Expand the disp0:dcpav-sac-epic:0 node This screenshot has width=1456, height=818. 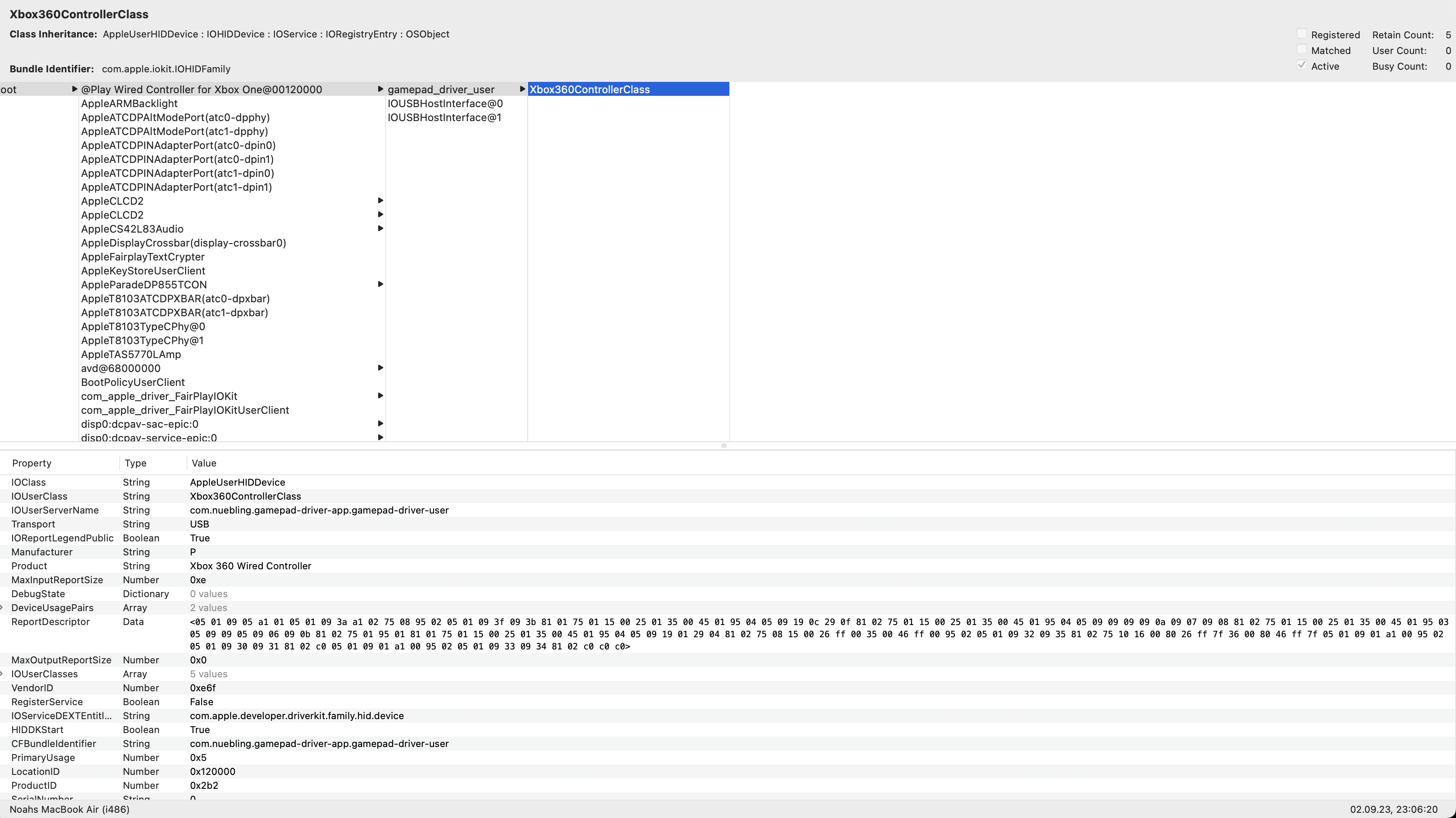[380, 423]
